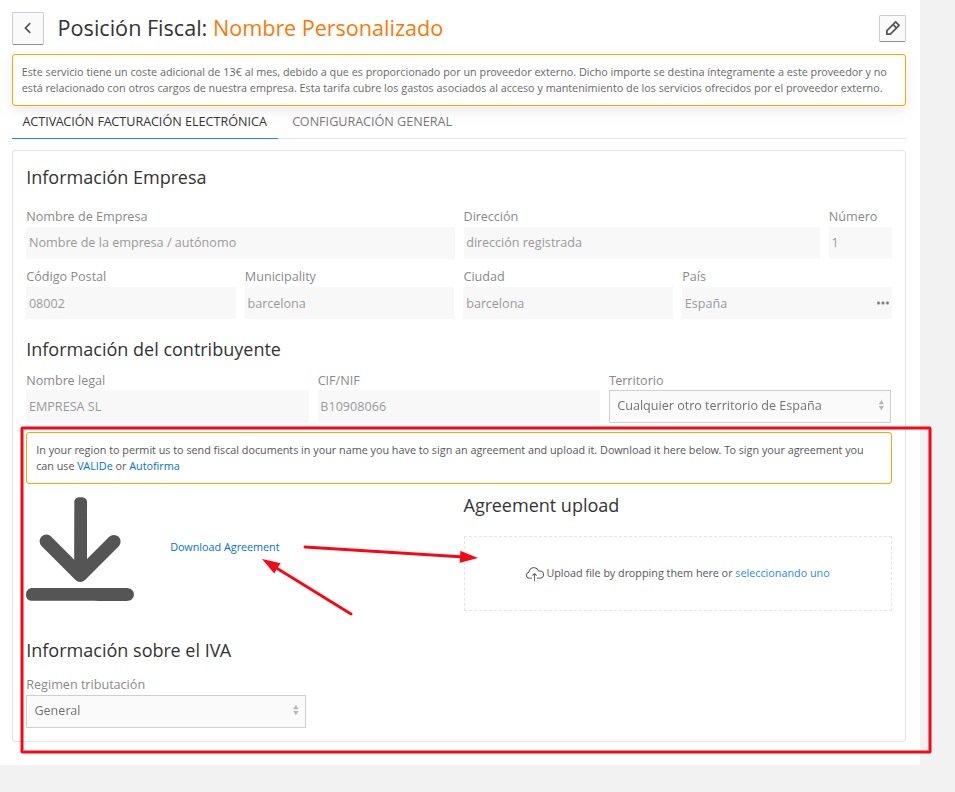Click the cloud upload icon
This screenshot has height=792, width=955.
535,574
